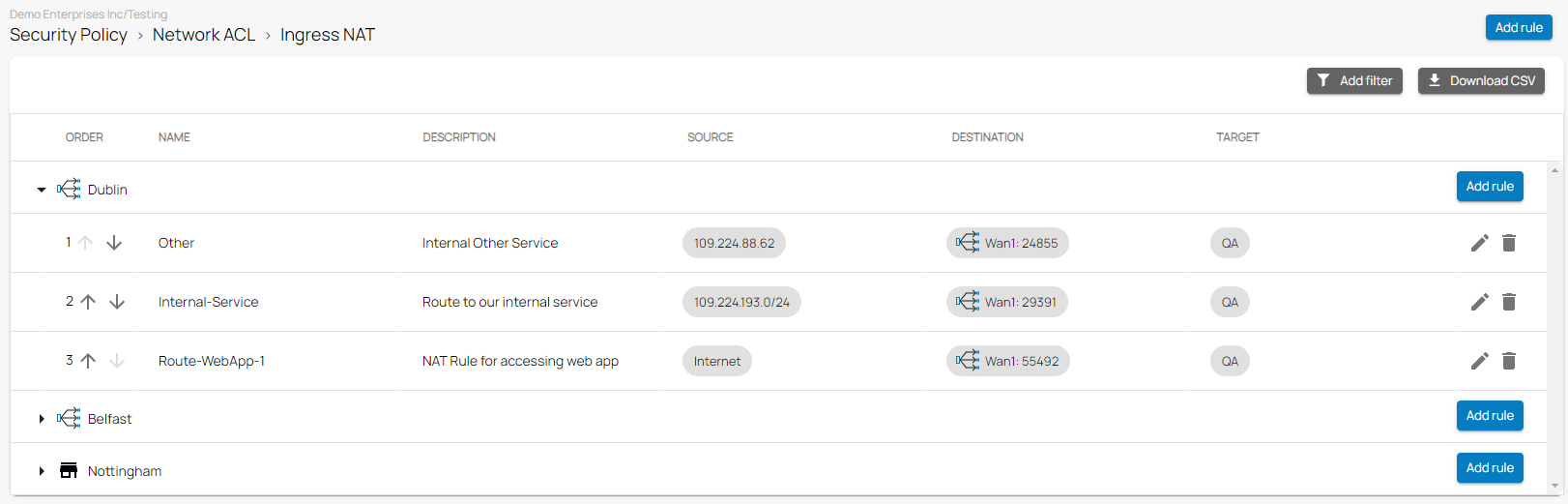Edit the Internal-Service rule
The height and width of the screenshot is (504, 1568).
(1479, 302)
